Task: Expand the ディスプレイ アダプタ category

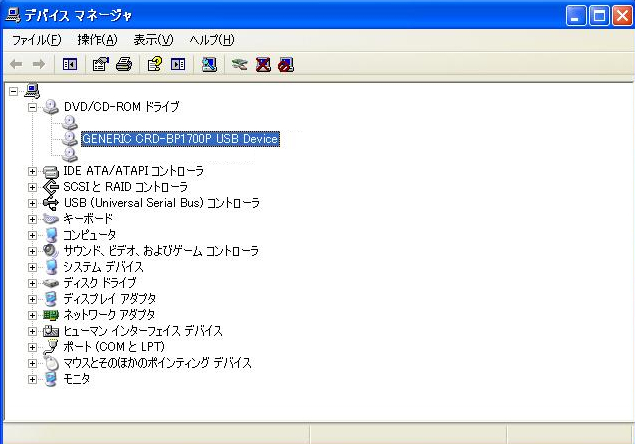Action: 32,299
